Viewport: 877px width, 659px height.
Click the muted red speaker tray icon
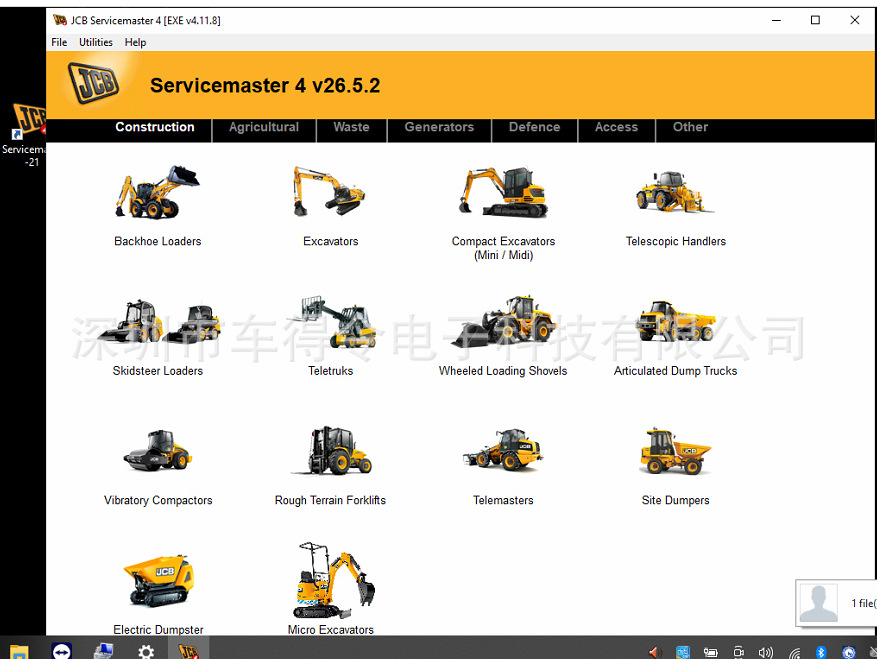click(x=655, y=652)
